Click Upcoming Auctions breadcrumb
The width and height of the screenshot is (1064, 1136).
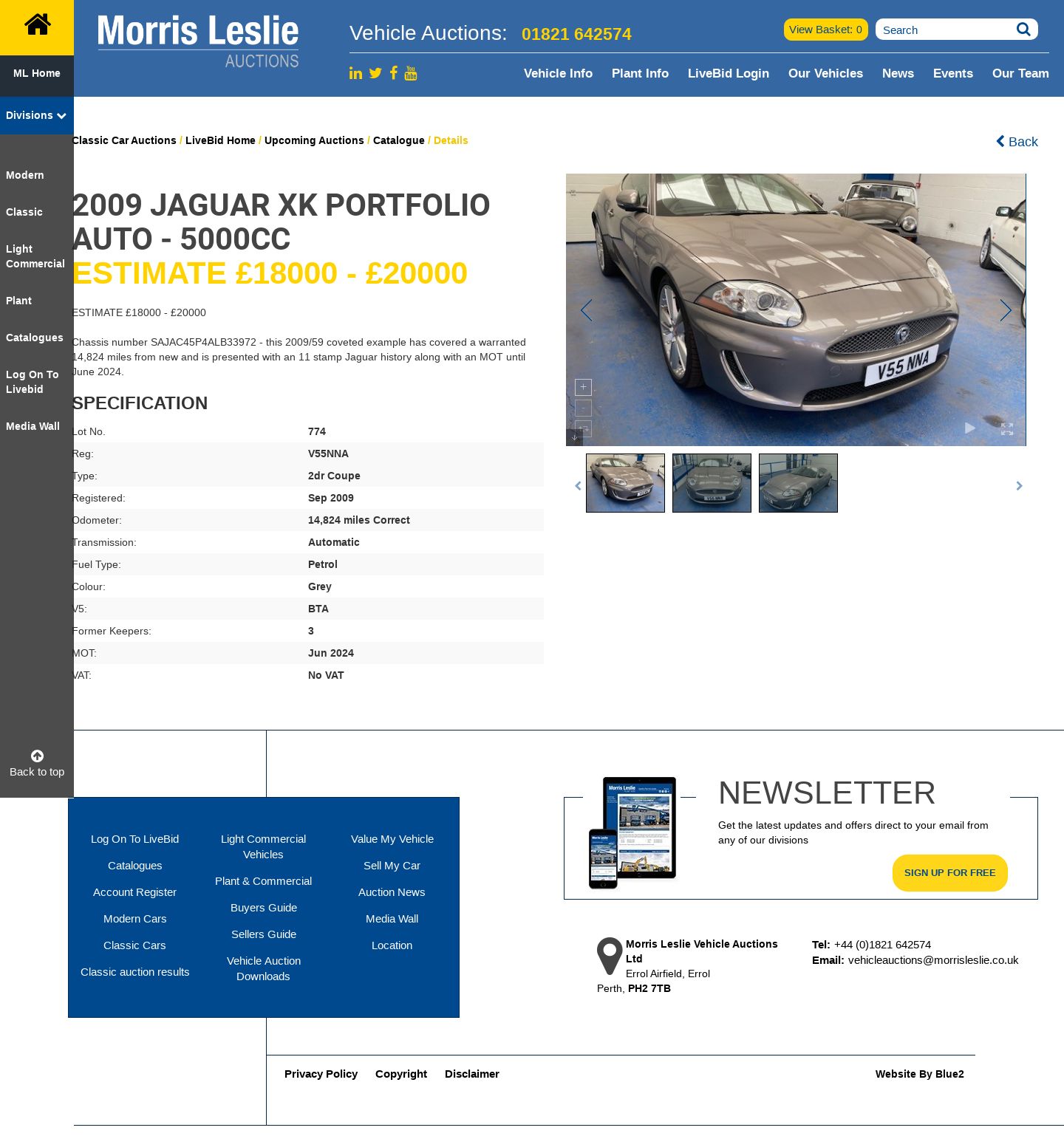[314, 140]
